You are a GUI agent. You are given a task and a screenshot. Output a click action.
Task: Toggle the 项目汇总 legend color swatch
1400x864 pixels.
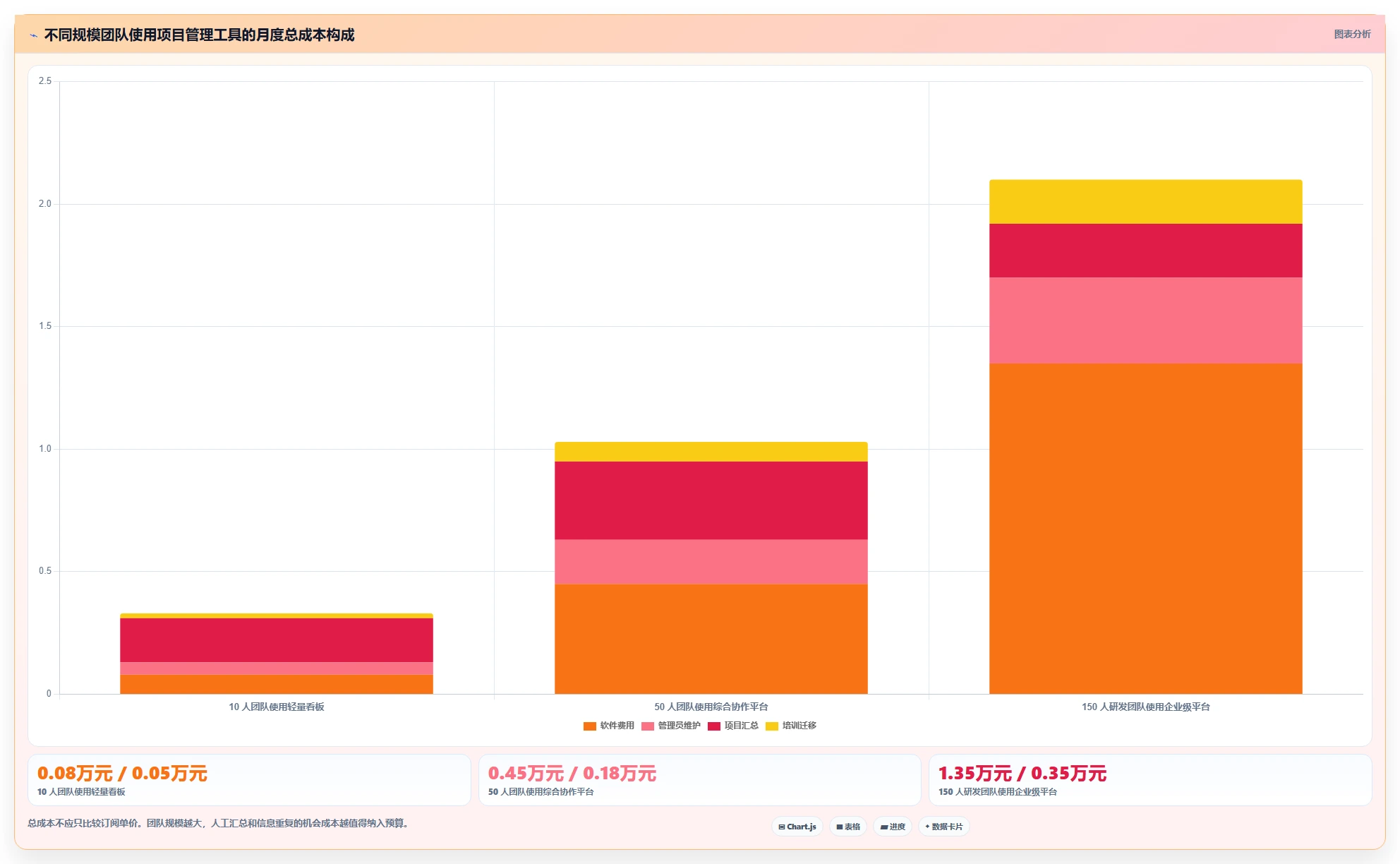tap(714, 726)
